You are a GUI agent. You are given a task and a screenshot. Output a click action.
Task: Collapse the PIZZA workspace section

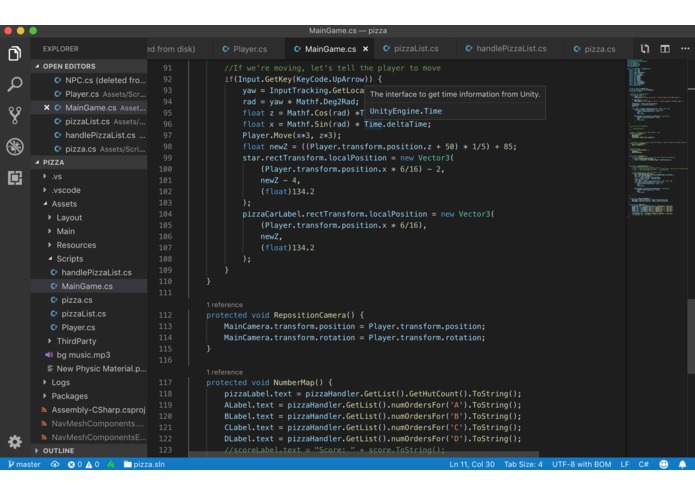(89, 163)
